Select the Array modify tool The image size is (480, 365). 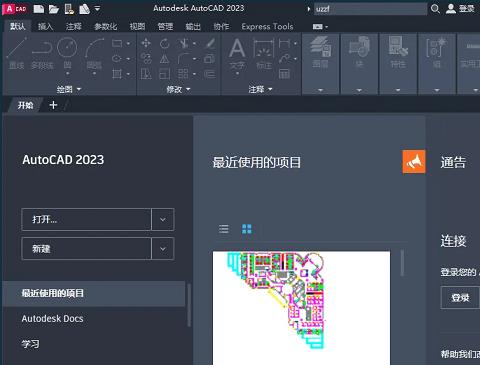pos(183,74)
